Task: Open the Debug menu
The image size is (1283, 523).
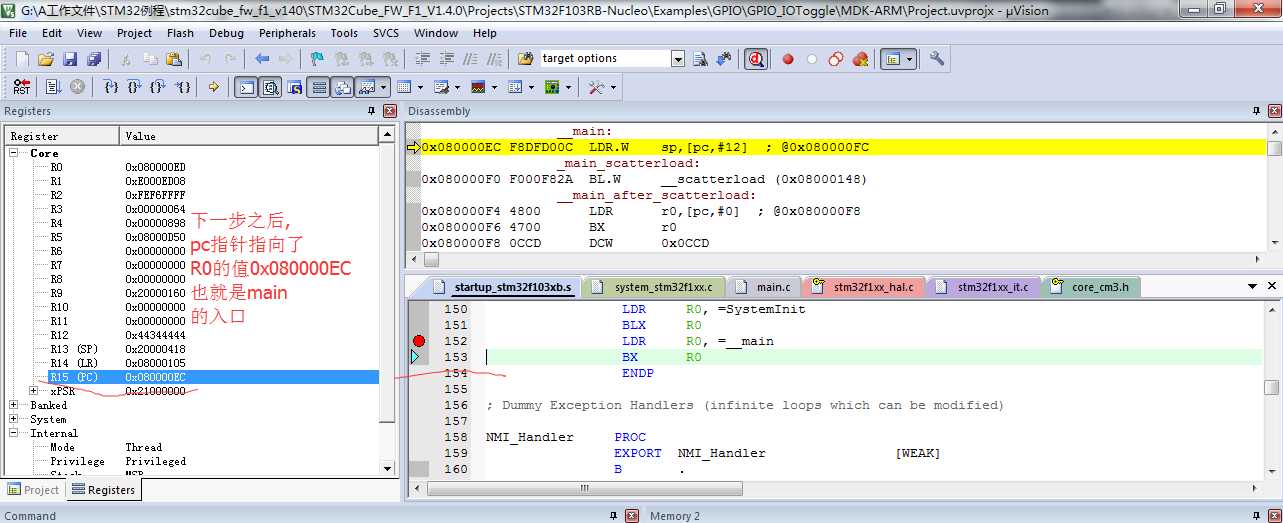Action: [x=226, y=33]
